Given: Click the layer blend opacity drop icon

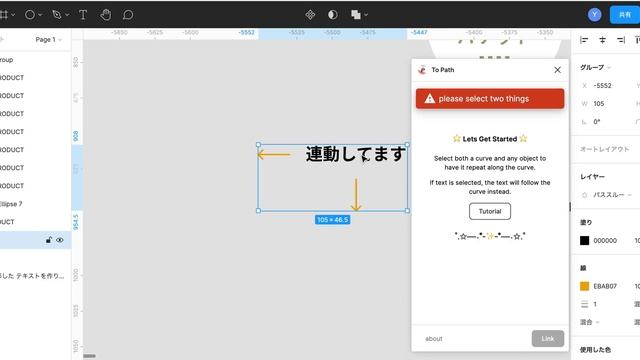Looking at the screenshot, I should (x=584, y=195).
